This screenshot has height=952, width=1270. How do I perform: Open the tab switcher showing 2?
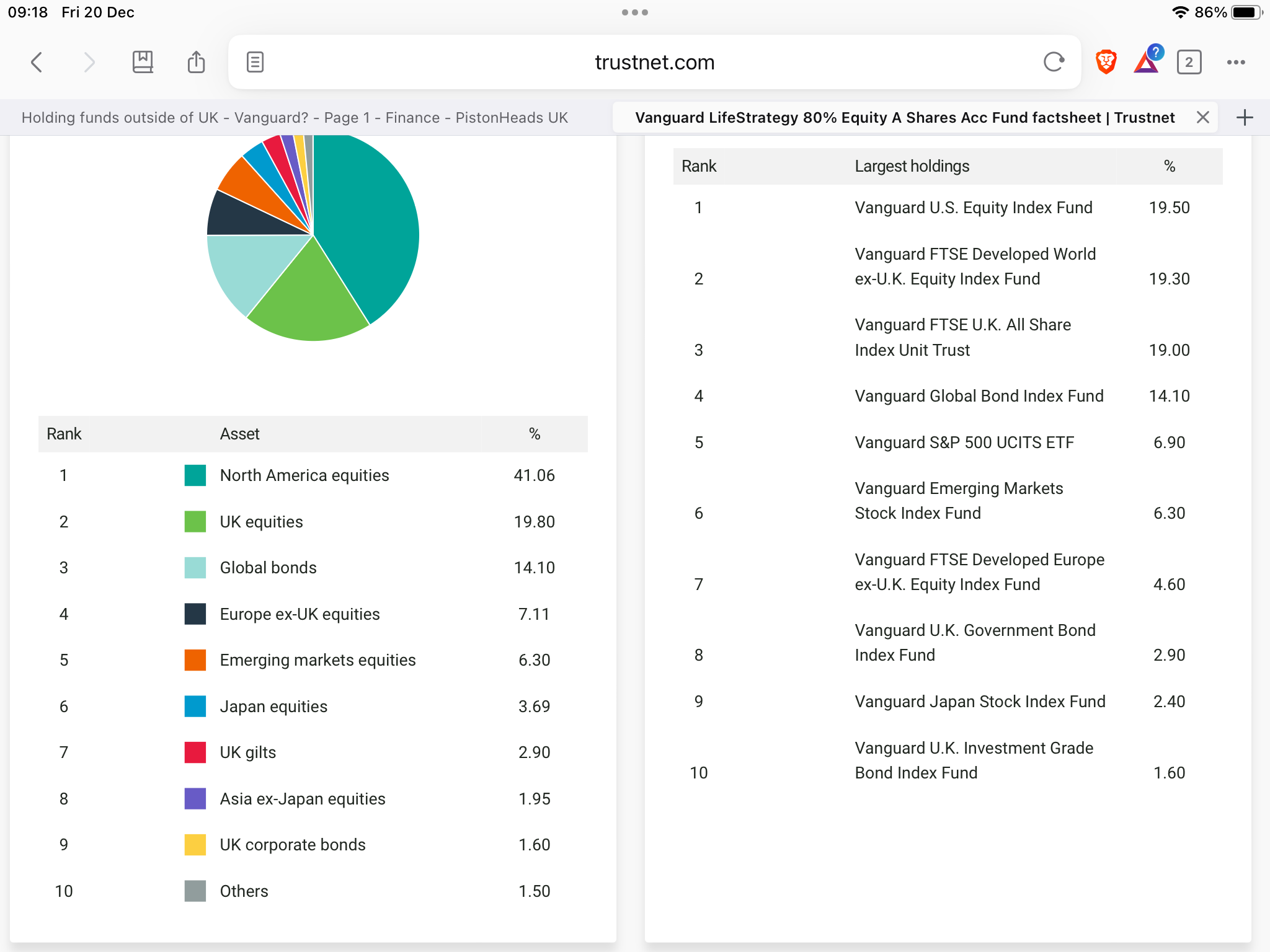point(1188,62)
